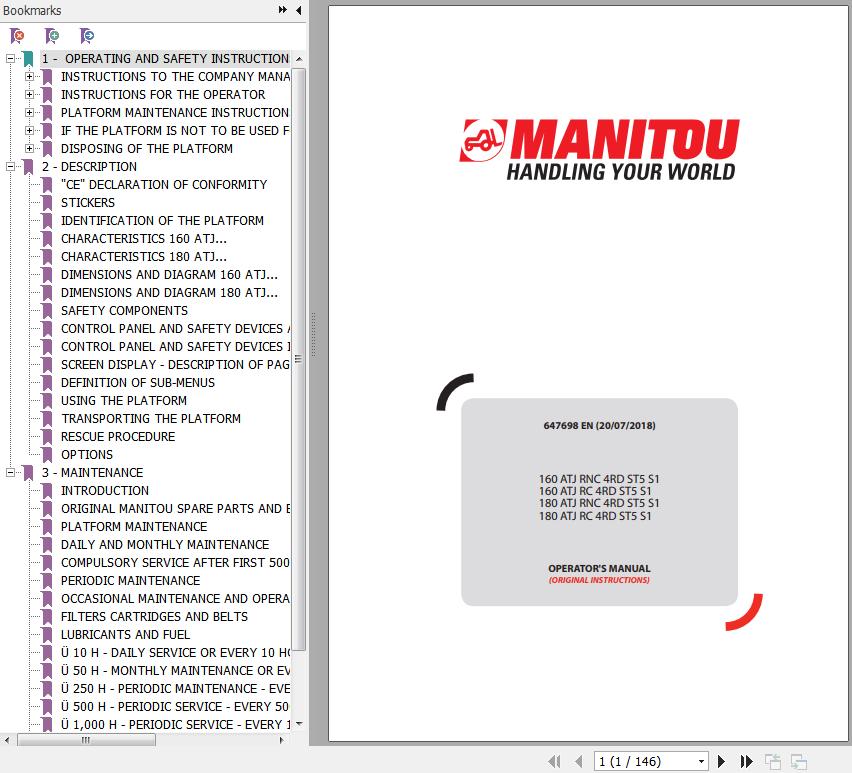Open 'PERIODIC MAINTENANCE' bookmark
The image size is (852, 773).
[x=130, y=580]
